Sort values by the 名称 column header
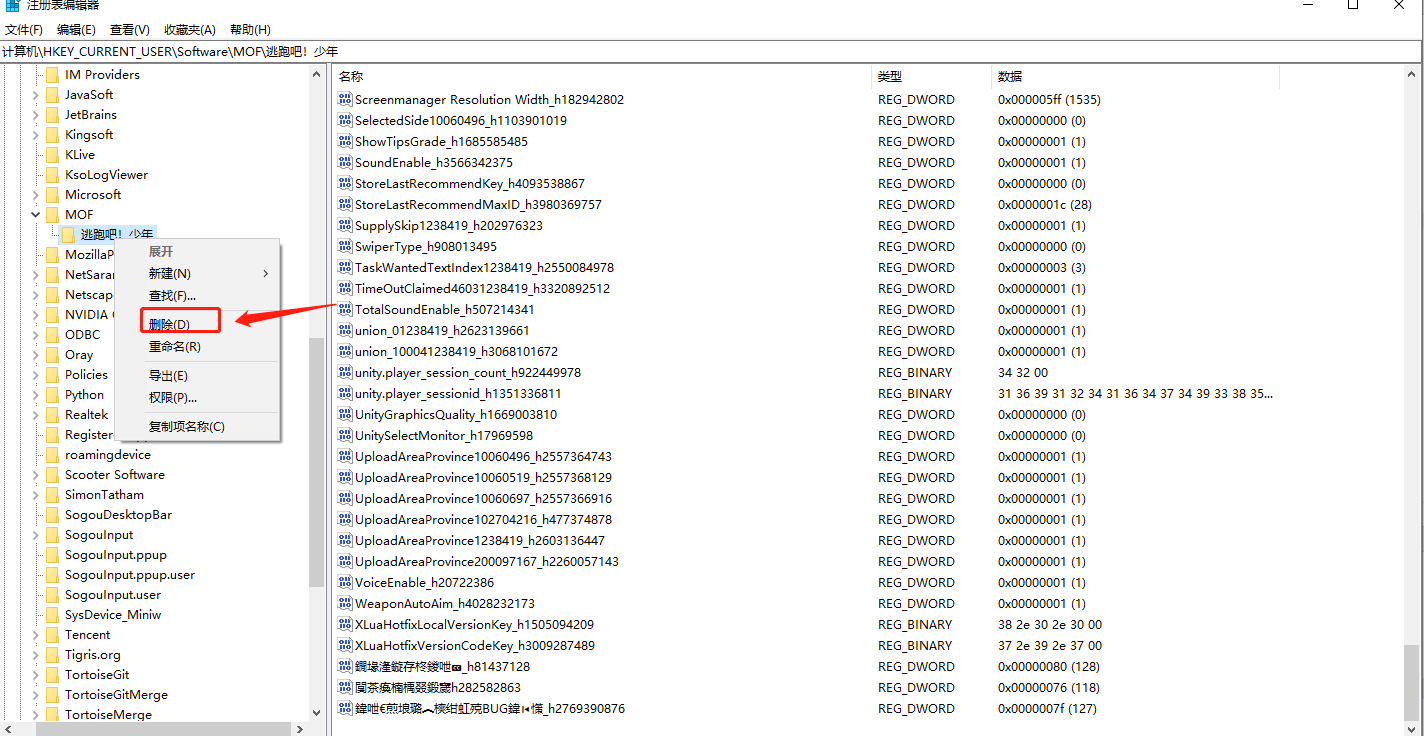 [351, 76]
